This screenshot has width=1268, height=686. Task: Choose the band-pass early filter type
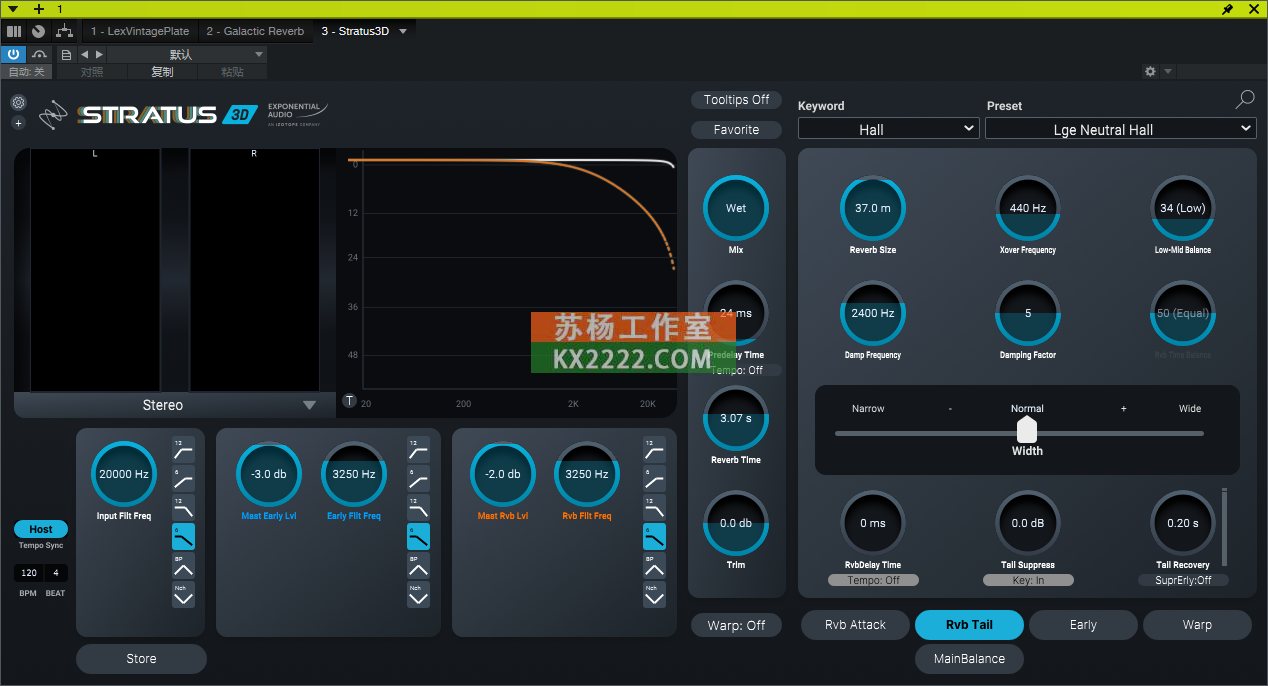[x=418, y=565]
